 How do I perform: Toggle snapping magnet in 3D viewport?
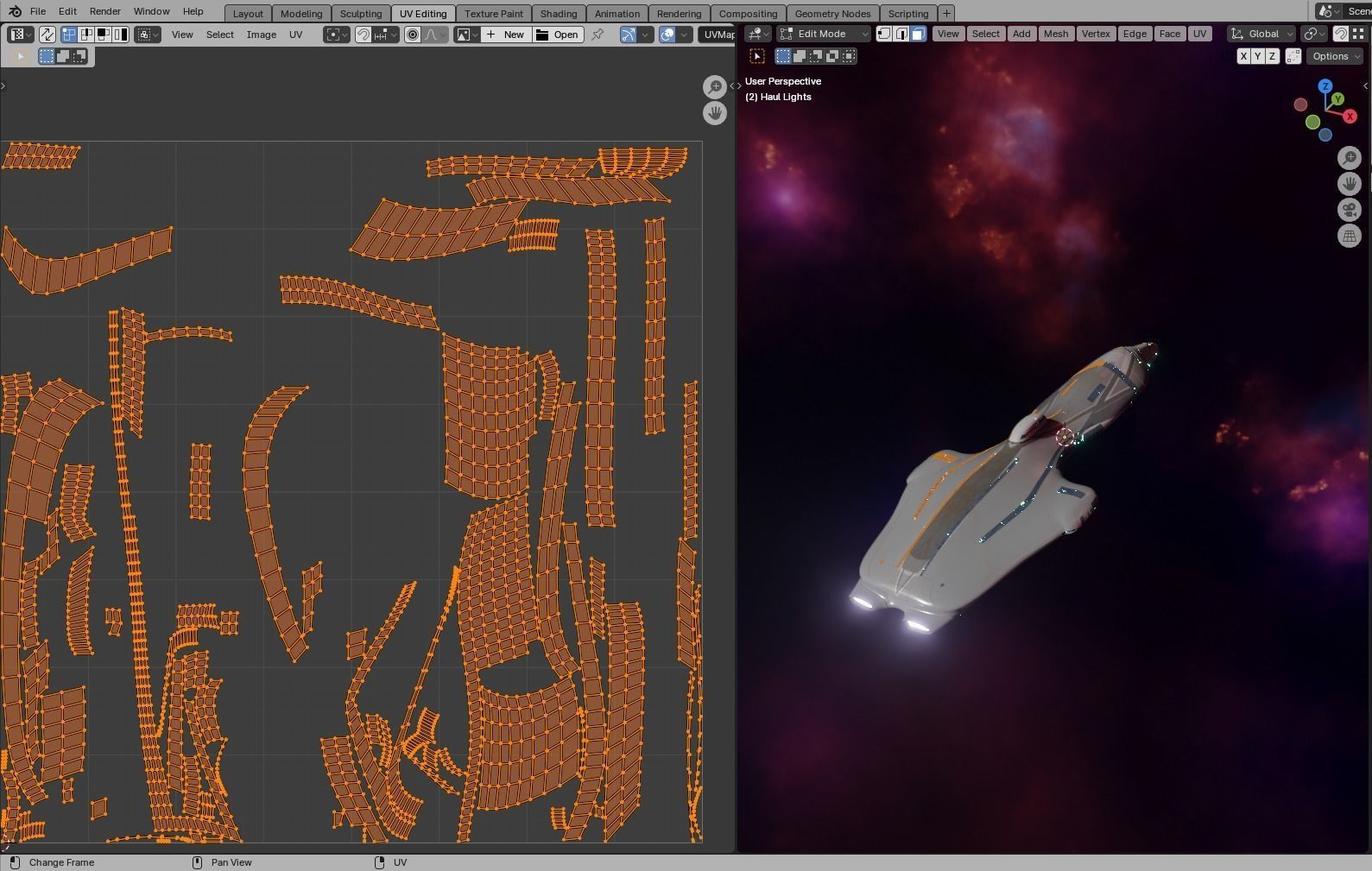pyautogui.click(x=1340, y=34)
